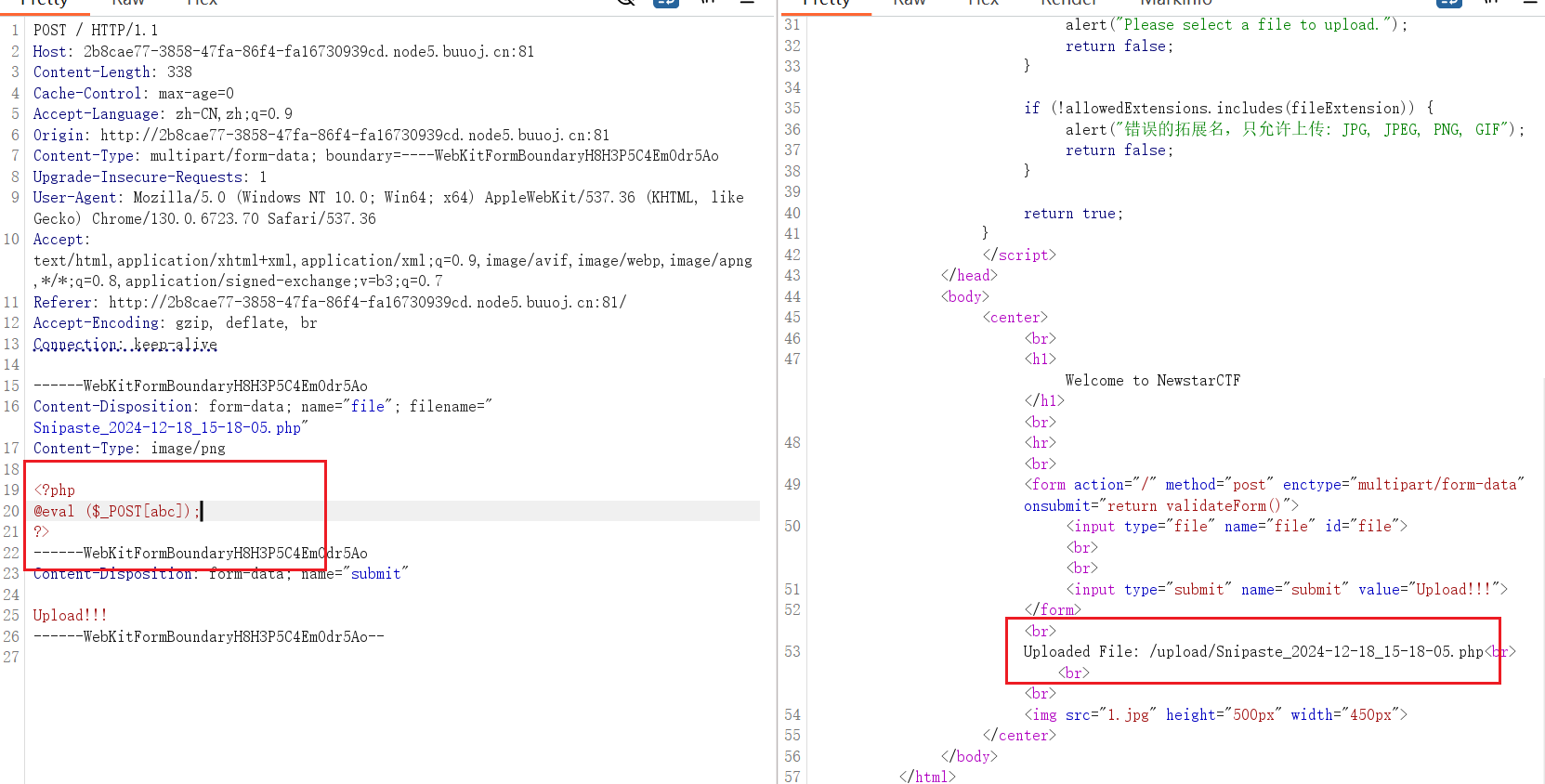
Task: Click the multipart/form-data Content-Type header
Action: pos(376,156)
